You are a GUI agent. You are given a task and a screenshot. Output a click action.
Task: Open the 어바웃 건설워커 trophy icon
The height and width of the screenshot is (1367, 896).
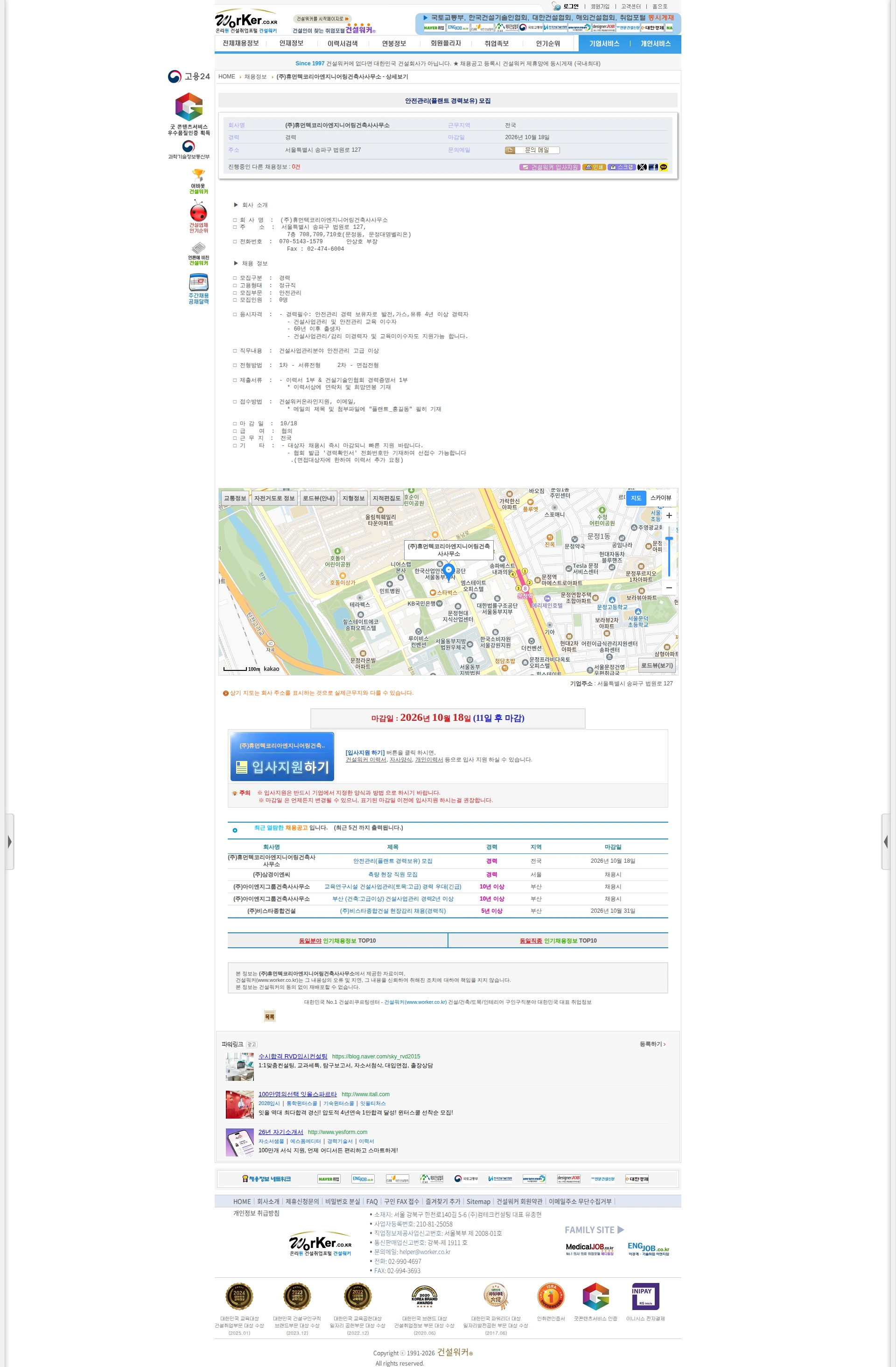tap(199, 182)
